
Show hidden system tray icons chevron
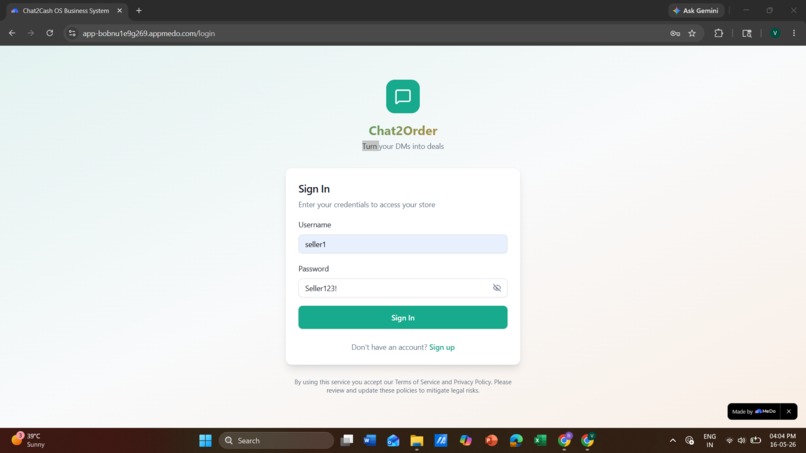click(x=672, y=441)
